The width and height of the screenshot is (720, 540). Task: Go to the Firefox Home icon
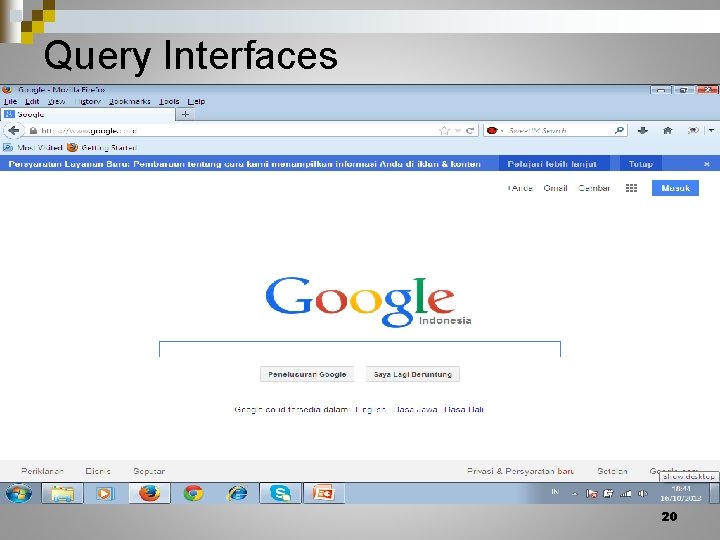[x=668, y=131]
